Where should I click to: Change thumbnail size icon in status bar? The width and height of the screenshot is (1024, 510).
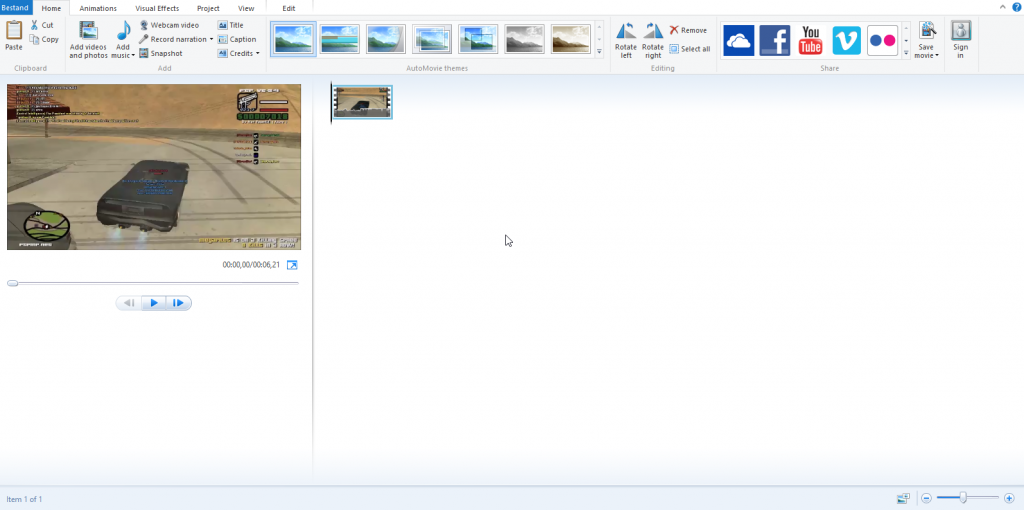[x=903, y=498]
